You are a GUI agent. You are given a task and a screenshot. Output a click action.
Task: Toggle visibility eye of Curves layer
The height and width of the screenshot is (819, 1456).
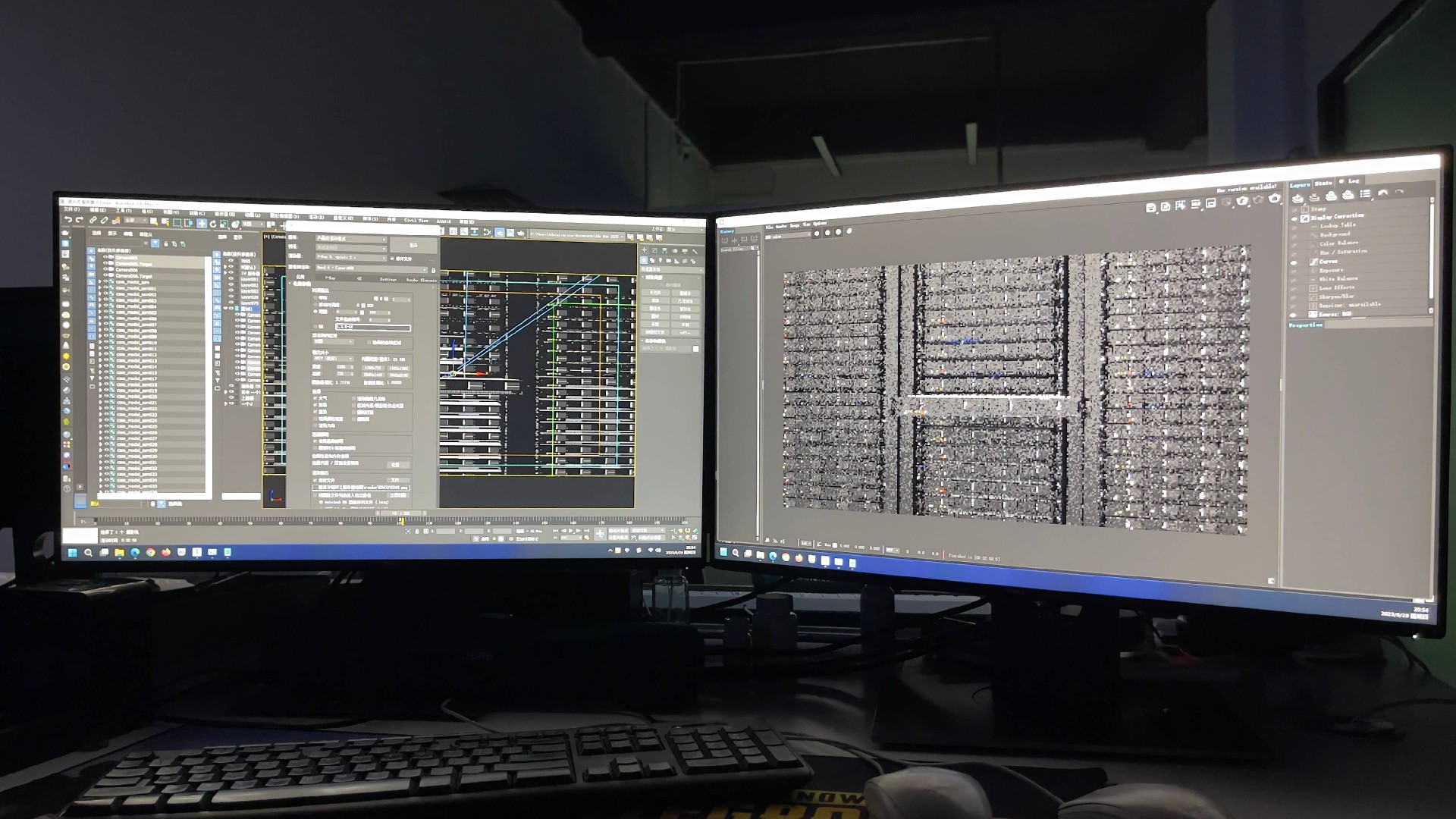point(1294,262)
